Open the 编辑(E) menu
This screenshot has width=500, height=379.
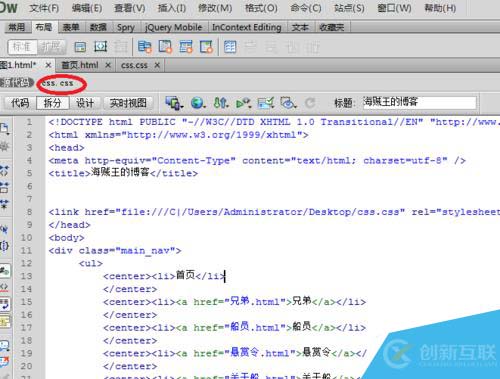(x=87, y=8)
